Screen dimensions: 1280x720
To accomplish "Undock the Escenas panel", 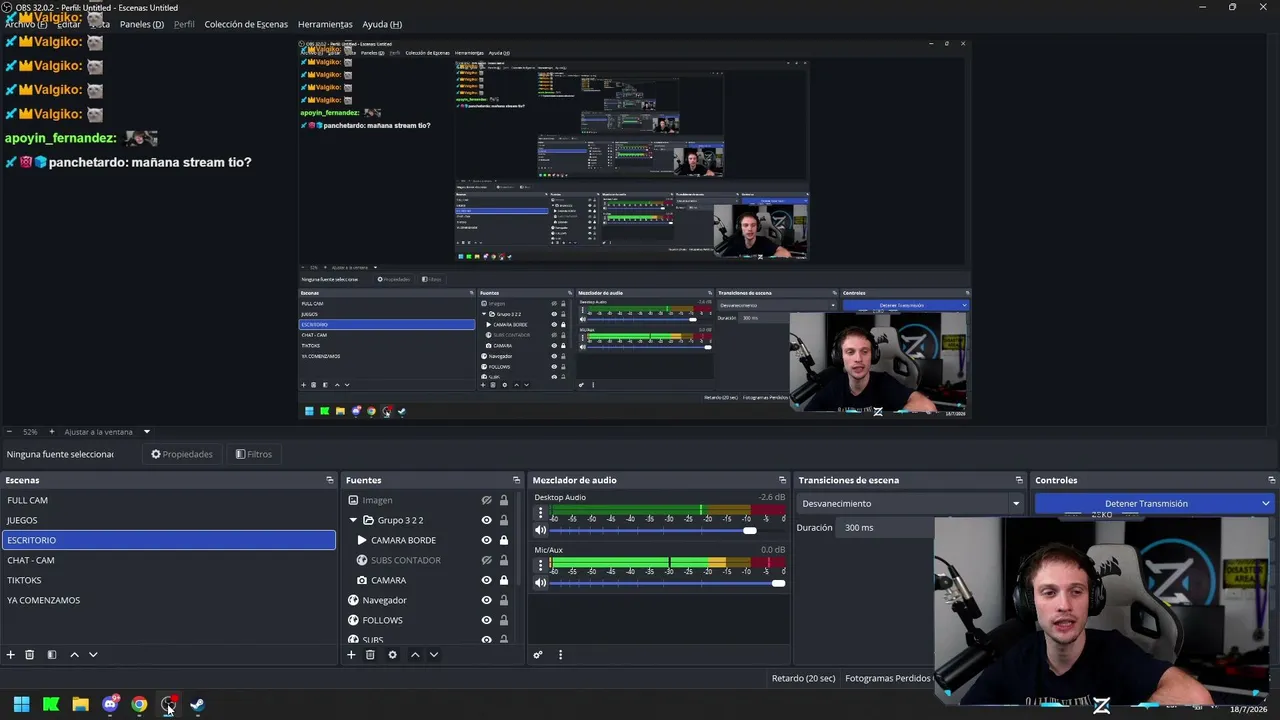I will click(330, 480).
